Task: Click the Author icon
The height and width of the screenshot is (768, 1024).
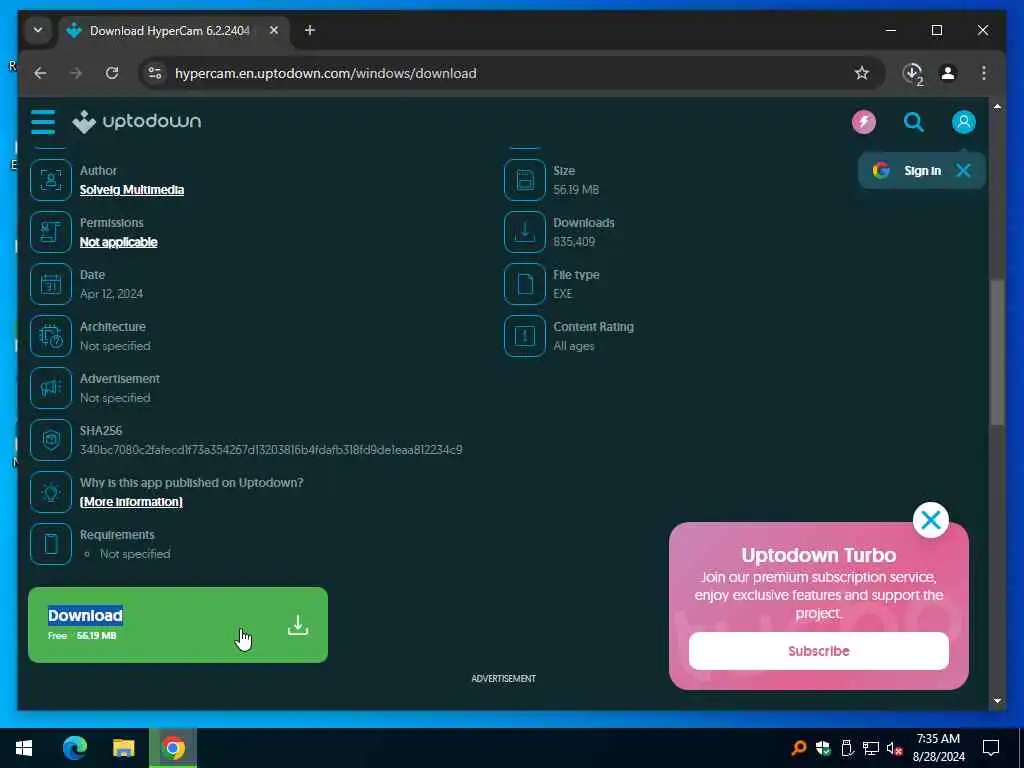Action: (x=51, y=180)
